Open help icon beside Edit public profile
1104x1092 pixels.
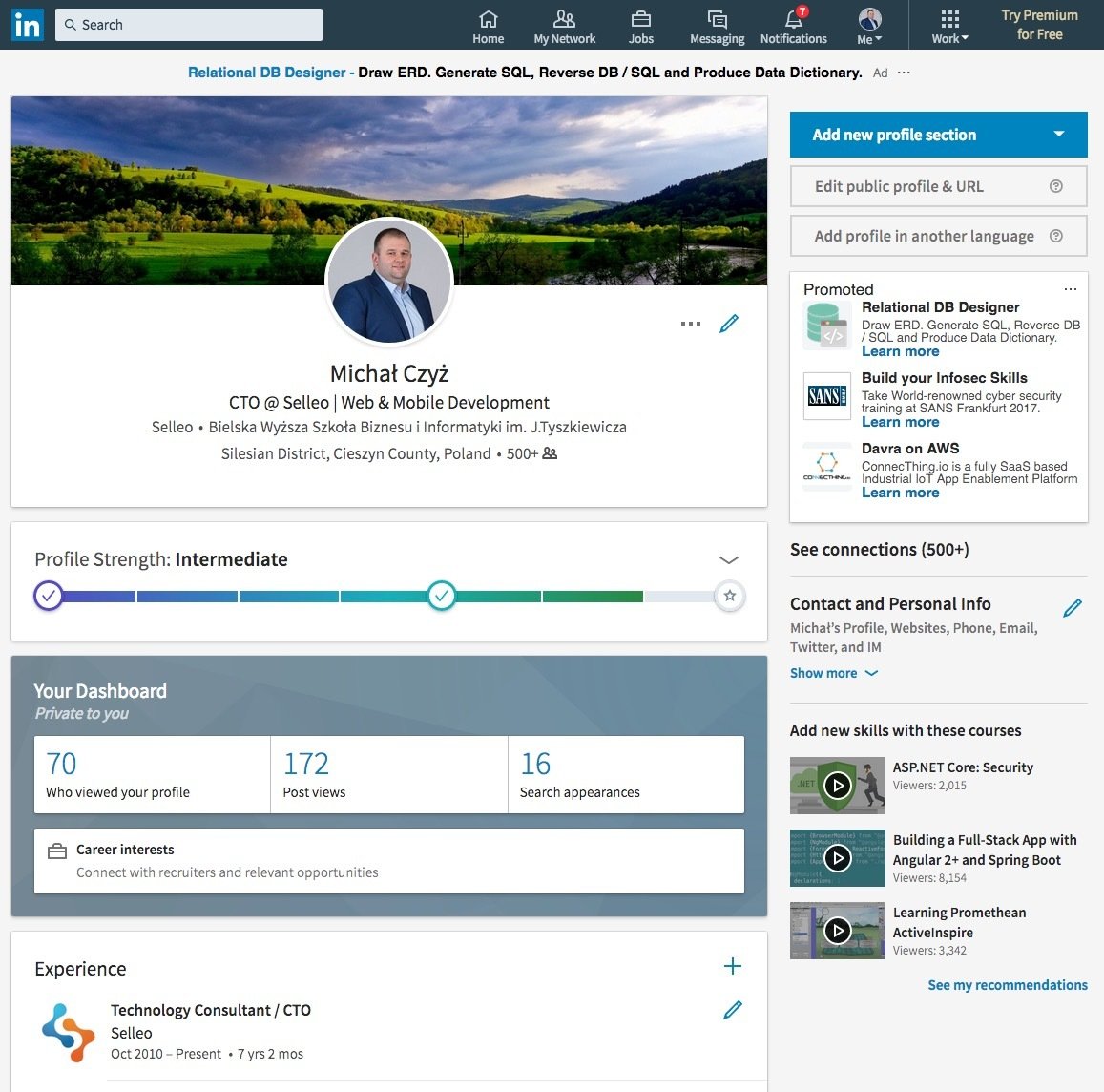tap(1055, 187)
